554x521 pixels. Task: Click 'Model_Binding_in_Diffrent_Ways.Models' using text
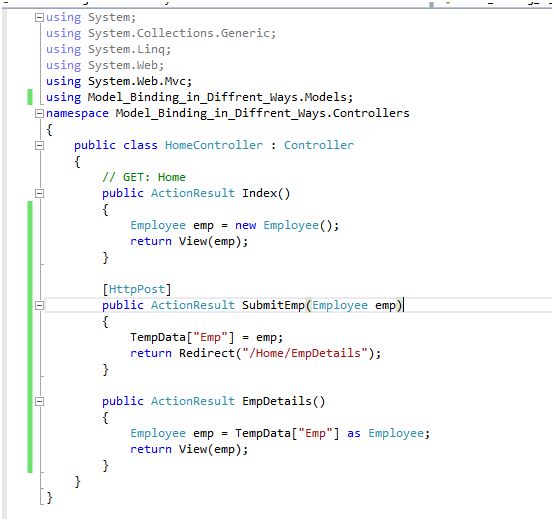click(x=218, y=97)
